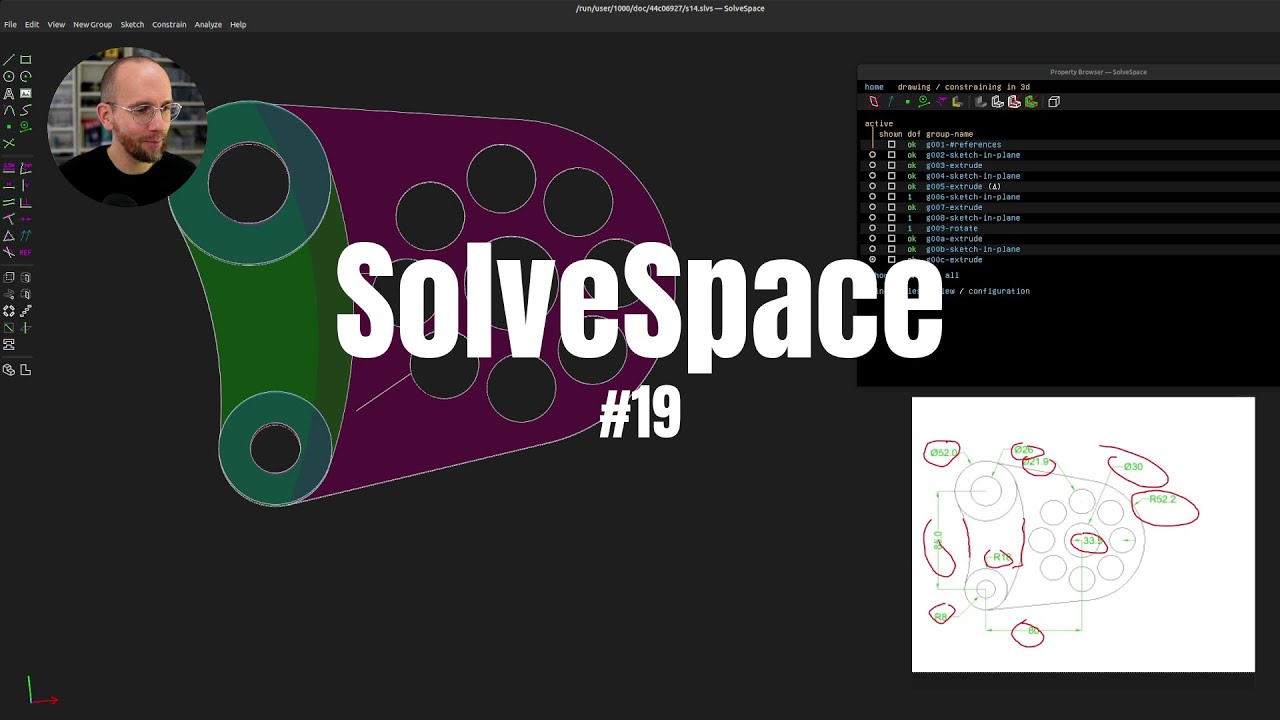Click Align View to Workplane icon
The height and width of the screenshot is (720, 1280).
coord(26,370)
